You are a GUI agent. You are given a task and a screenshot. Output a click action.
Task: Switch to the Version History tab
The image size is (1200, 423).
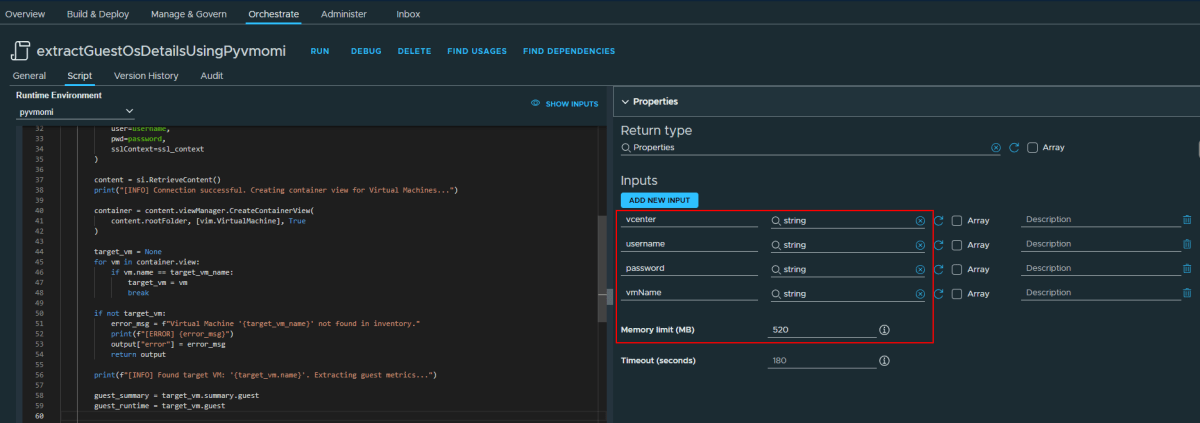click(146, 76)
